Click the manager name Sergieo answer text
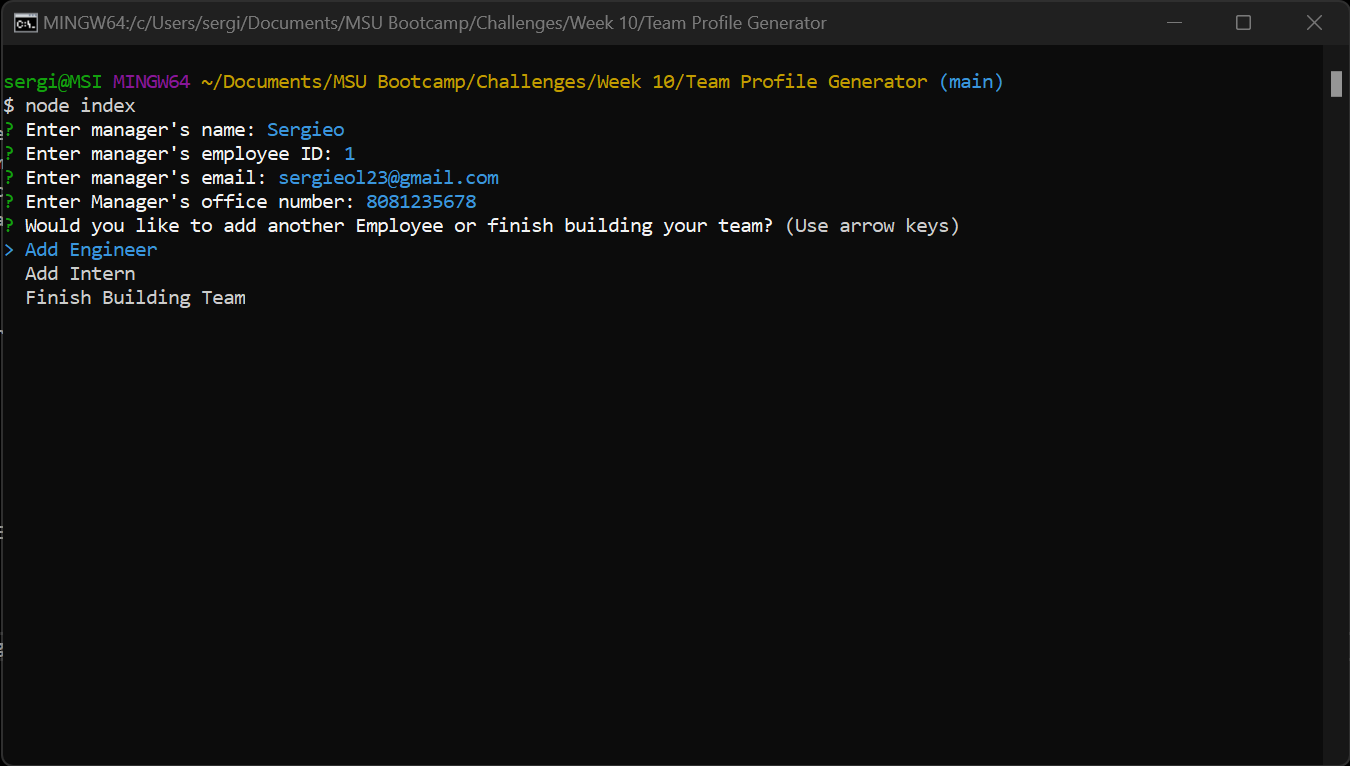This screenshot has width=1350, height=766. (x=305, y=129)
